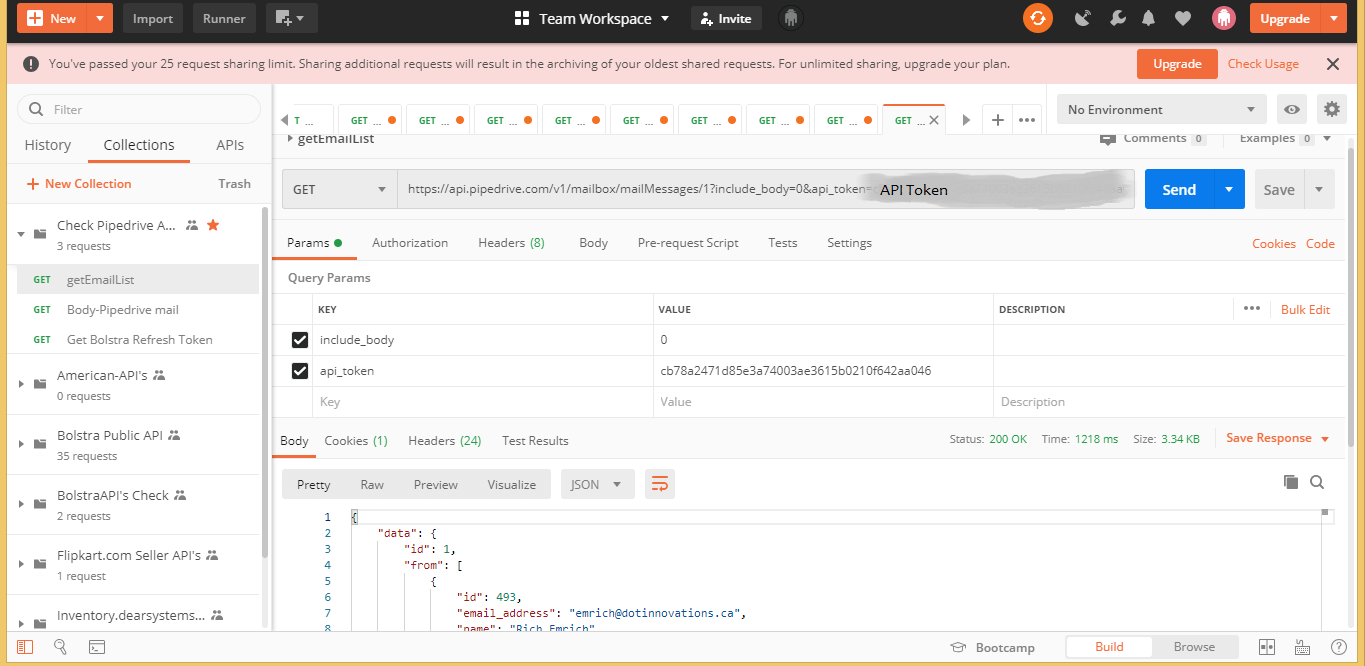The width and height of the screenshot is (1365, 666).
Task: Switch from Build to Browse mode
Action: [1194, 646]
